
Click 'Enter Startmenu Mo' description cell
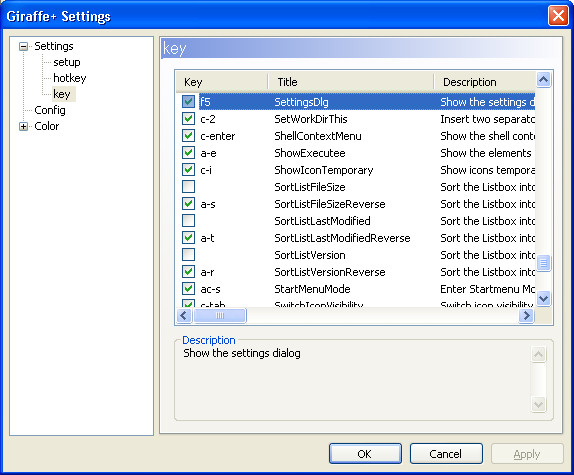(487, 289)
